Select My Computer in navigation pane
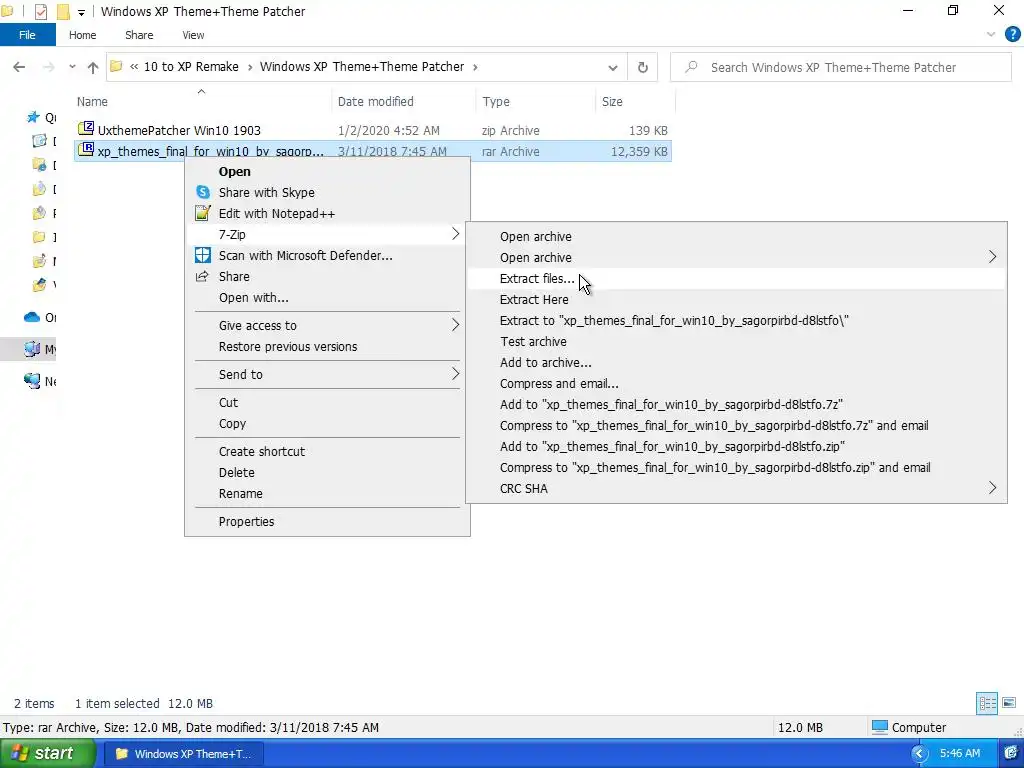1024x768 pixels. click(39, 349)
